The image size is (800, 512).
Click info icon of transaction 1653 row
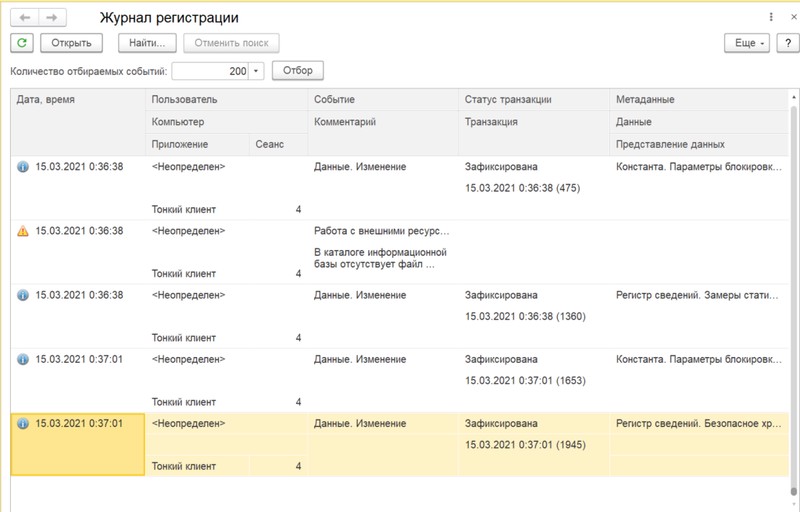[23, 360]
